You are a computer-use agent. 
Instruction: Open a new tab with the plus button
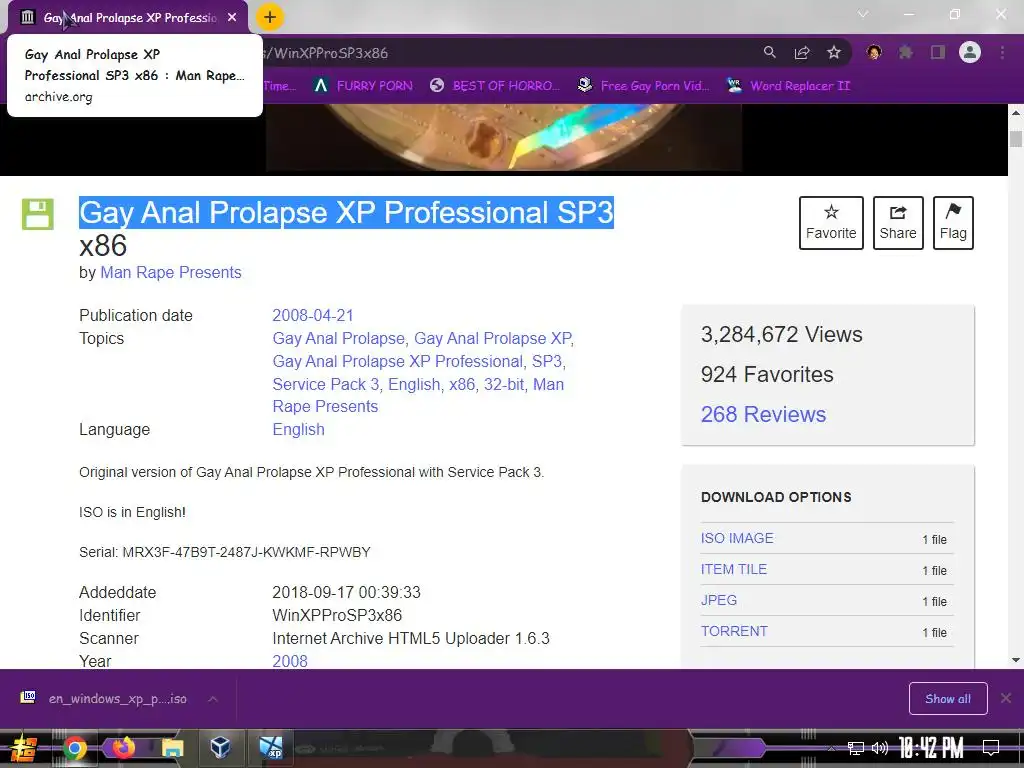click(270, 17)
